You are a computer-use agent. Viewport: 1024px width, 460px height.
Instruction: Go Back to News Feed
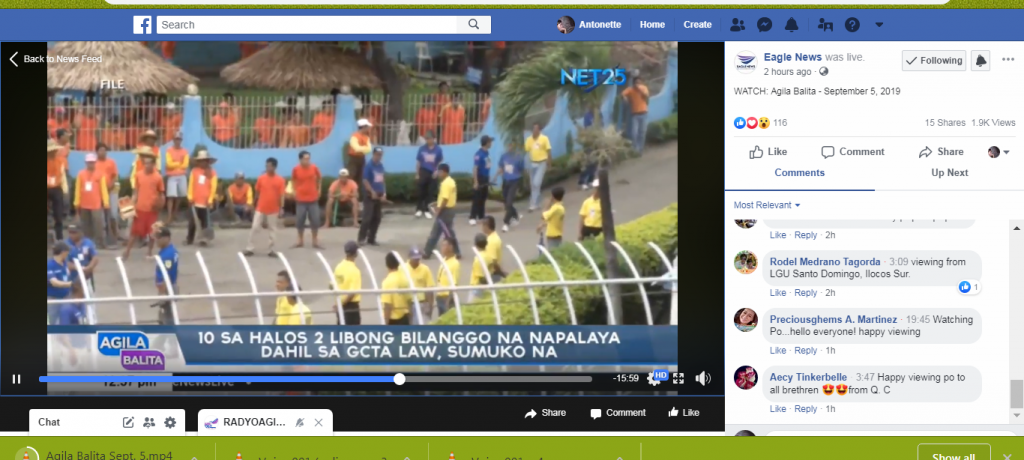(56, 59)
